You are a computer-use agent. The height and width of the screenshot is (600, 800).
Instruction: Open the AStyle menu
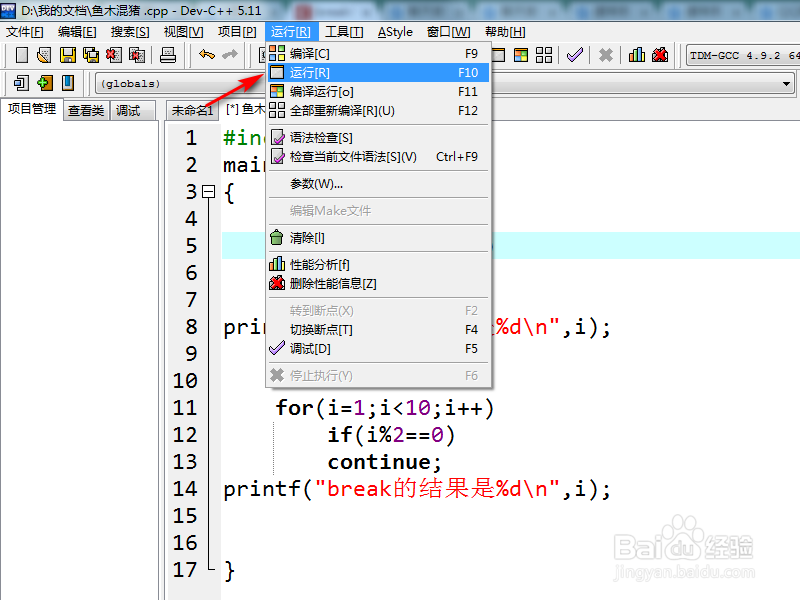click(x=395, y=32)
